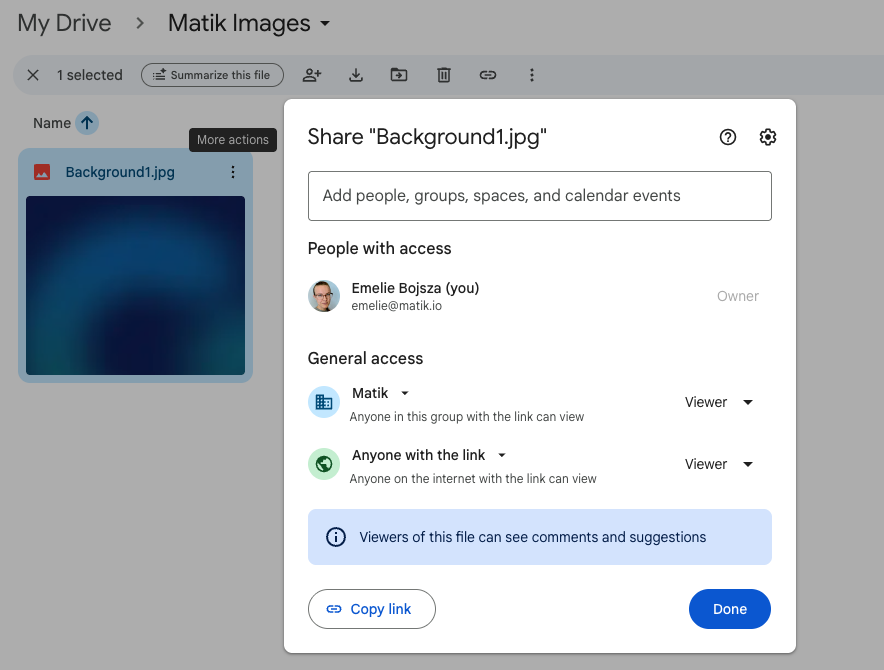The height and width of the screenshot is (670, 884).
Task: Open more options for Background1.jpg
Action: pyautogui.click(x=233, y=172)
